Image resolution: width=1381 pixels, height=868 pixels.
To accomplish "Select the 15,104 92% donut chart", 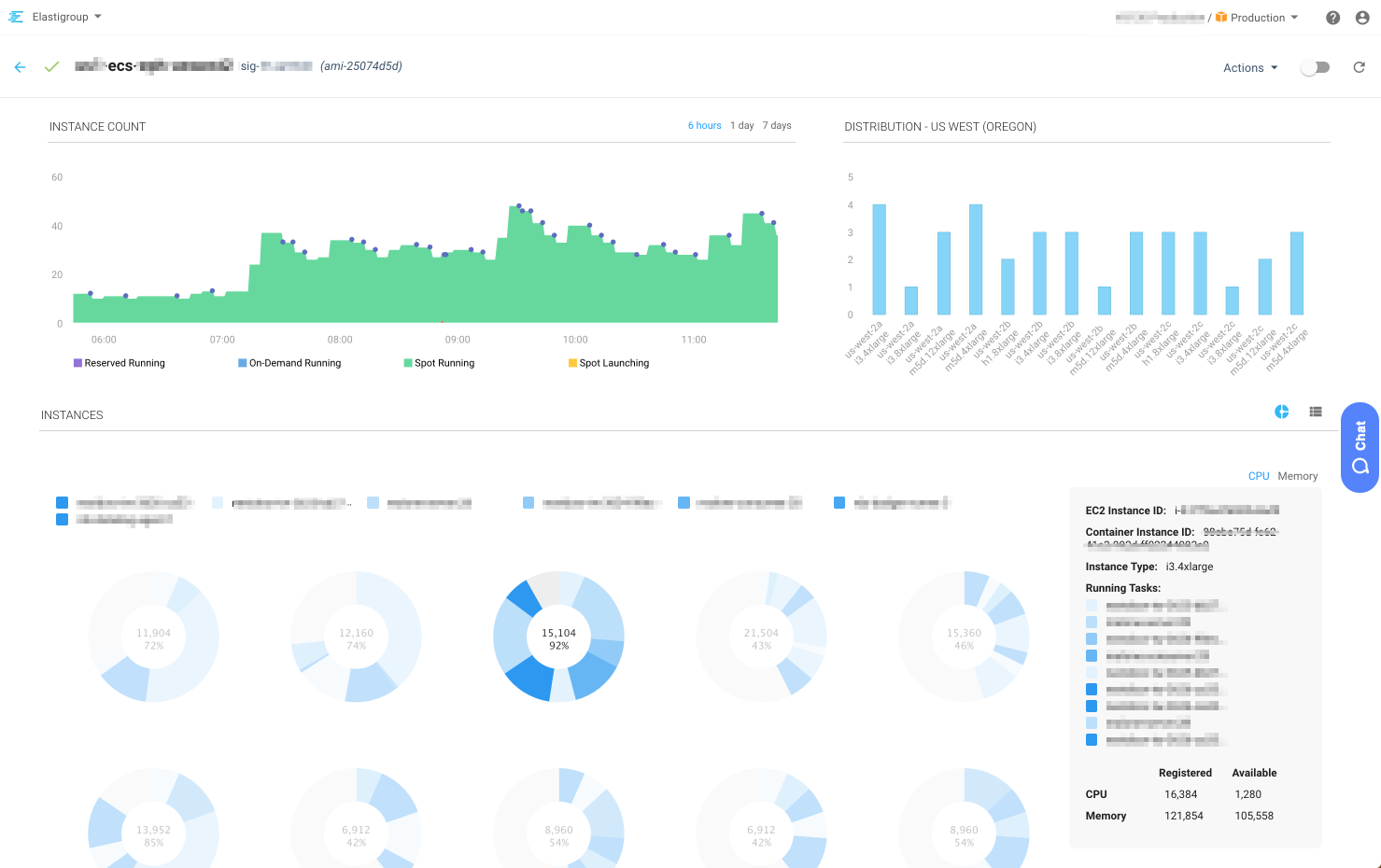I will pos(558,637).
